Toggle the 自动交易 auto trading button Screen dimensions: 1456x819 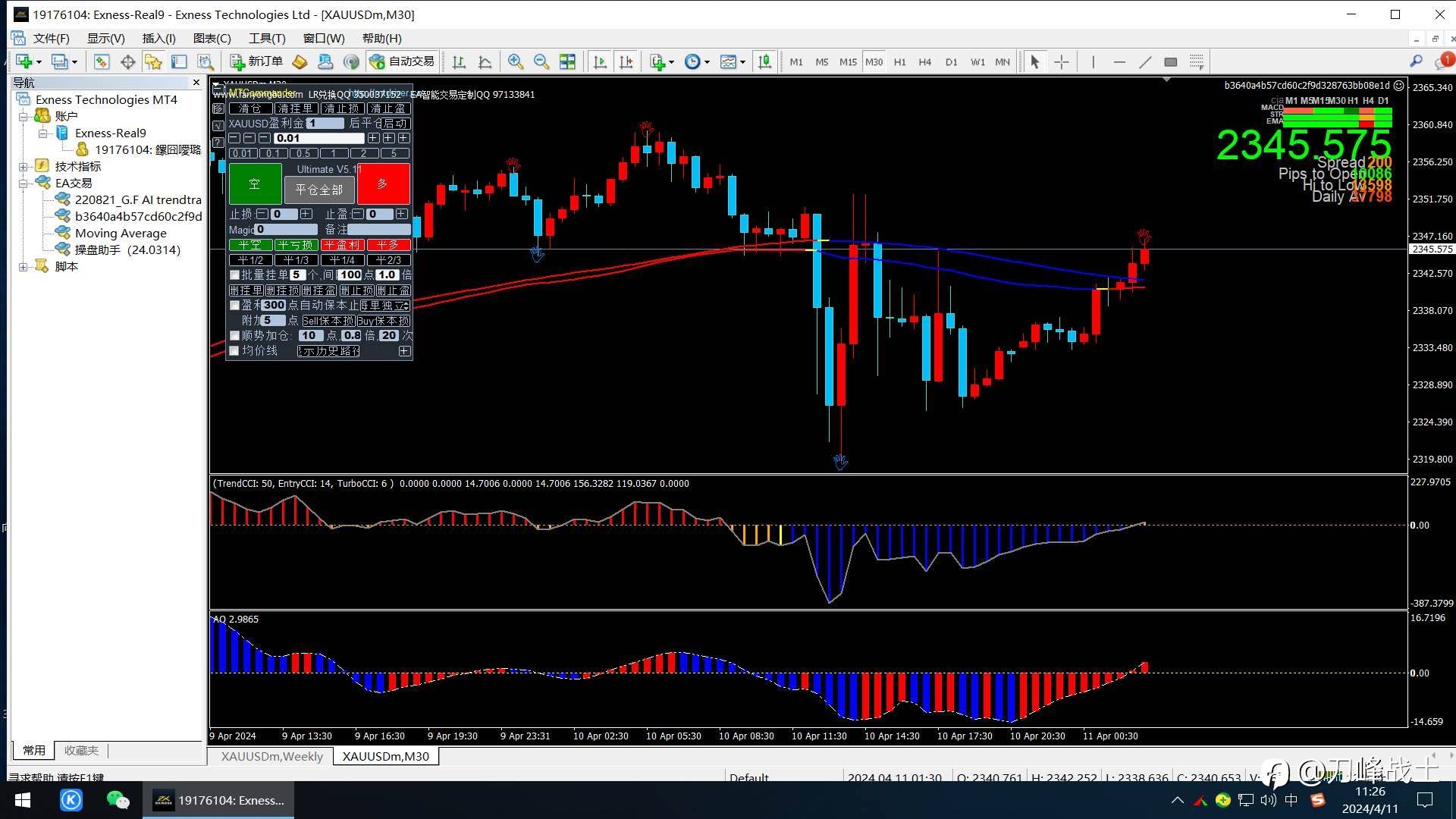pyautogui.click(x=402, y=62)
